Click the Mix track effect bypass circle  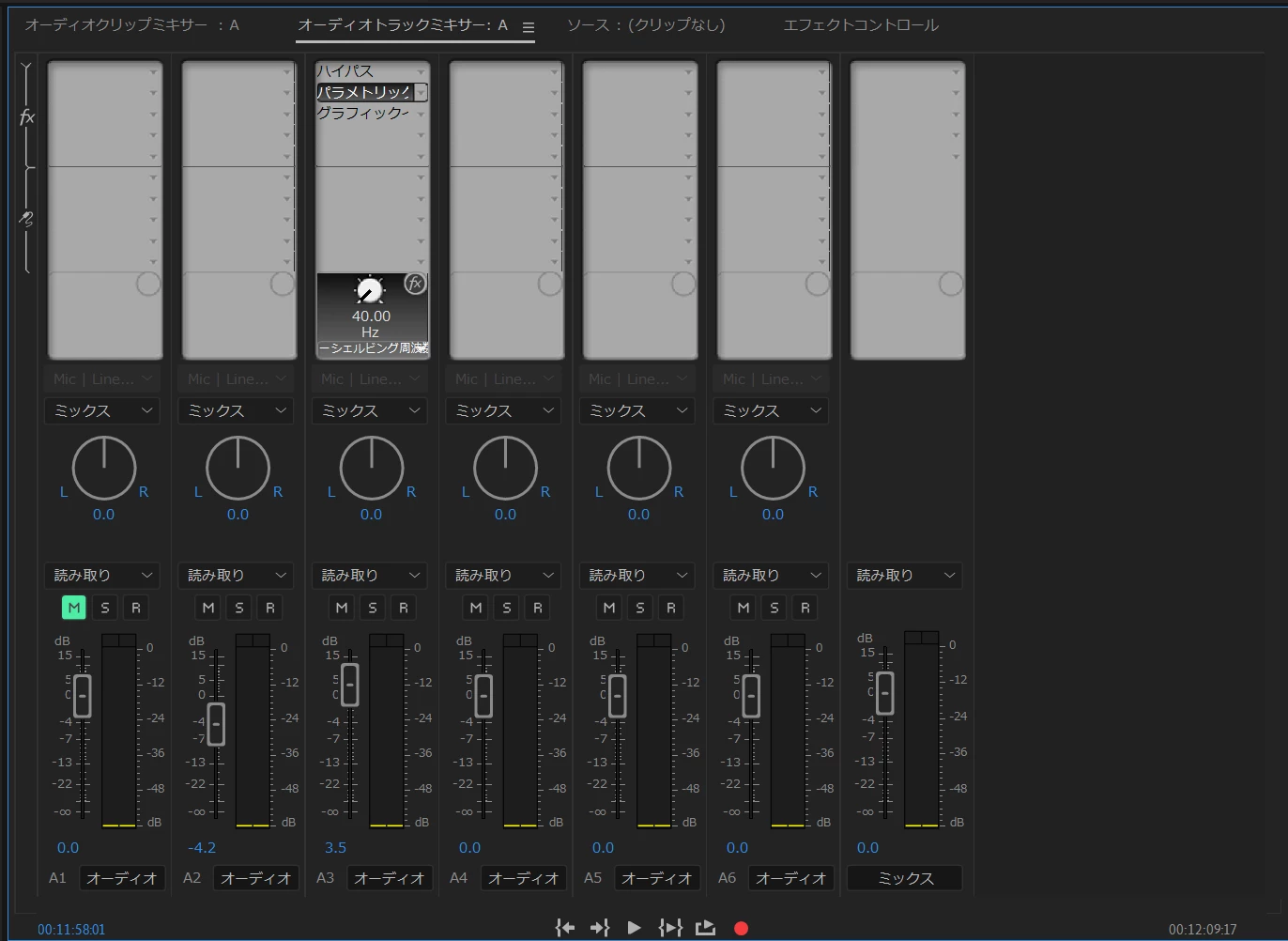[951, 284]
